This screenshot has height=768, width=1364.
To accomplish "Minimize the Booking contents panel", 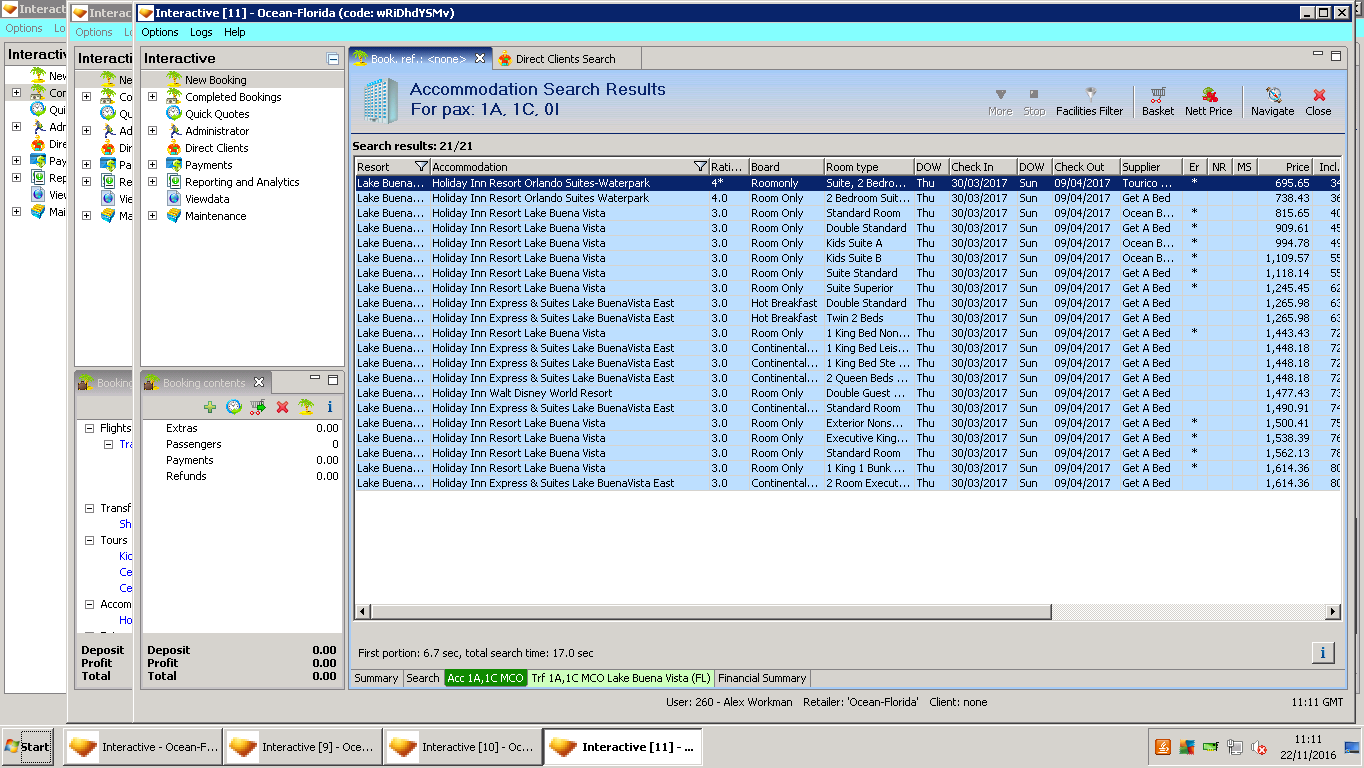I will click(x=315, y=380).
